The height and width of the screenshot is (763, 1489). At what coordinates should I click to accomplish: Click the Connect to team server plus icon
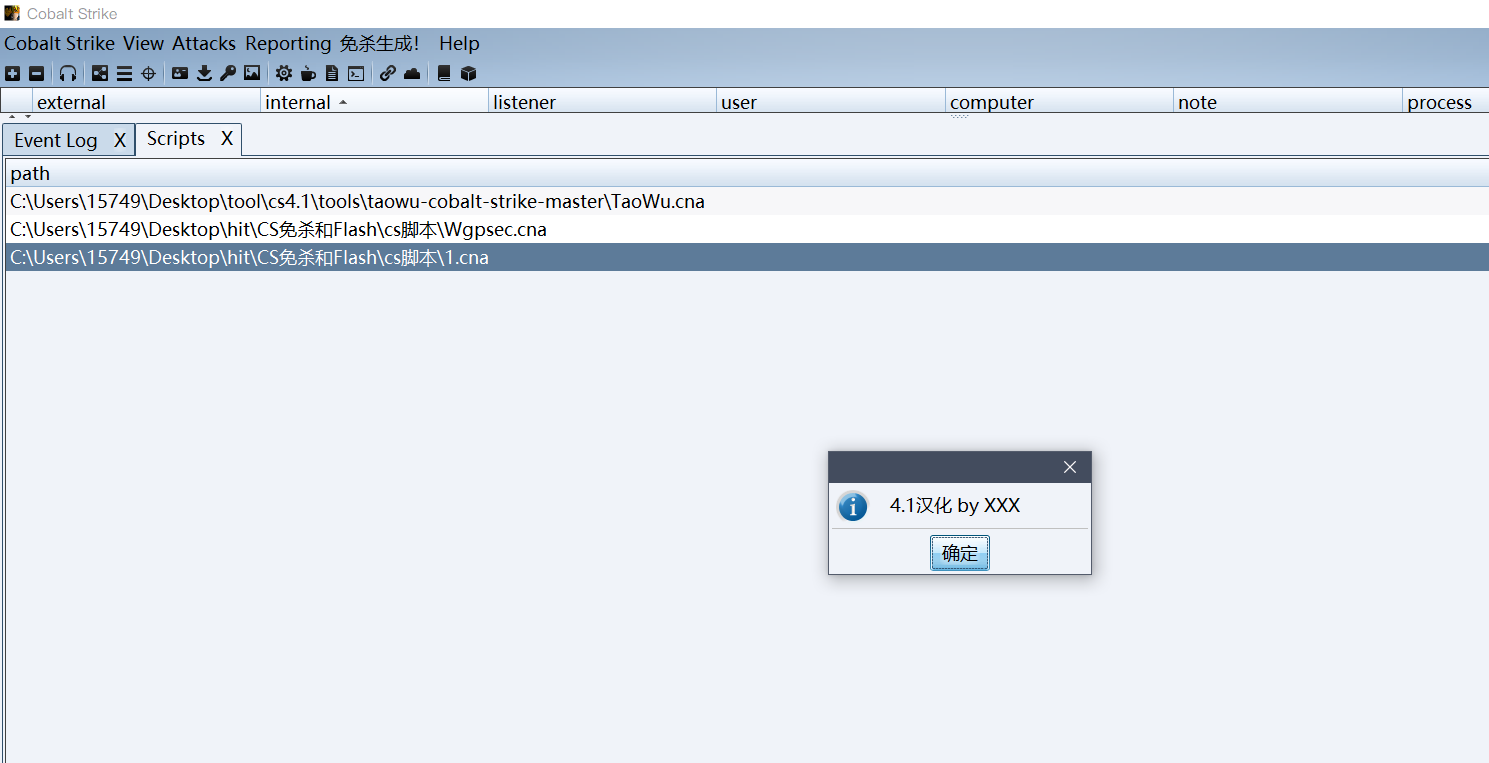(12, 73)
